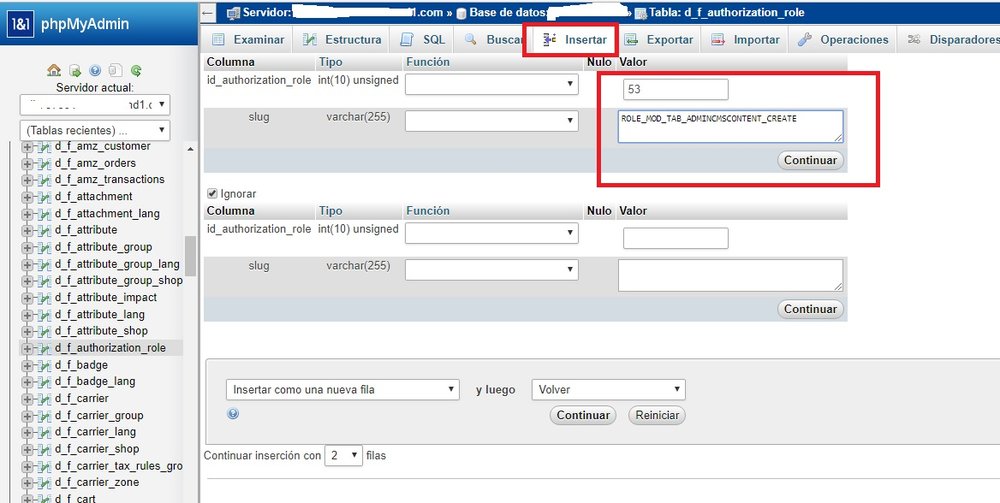The width and height of the screenshot is (1000, 503).
Task: Toggle the Ignorar checkbox
Action: (212, 193)
